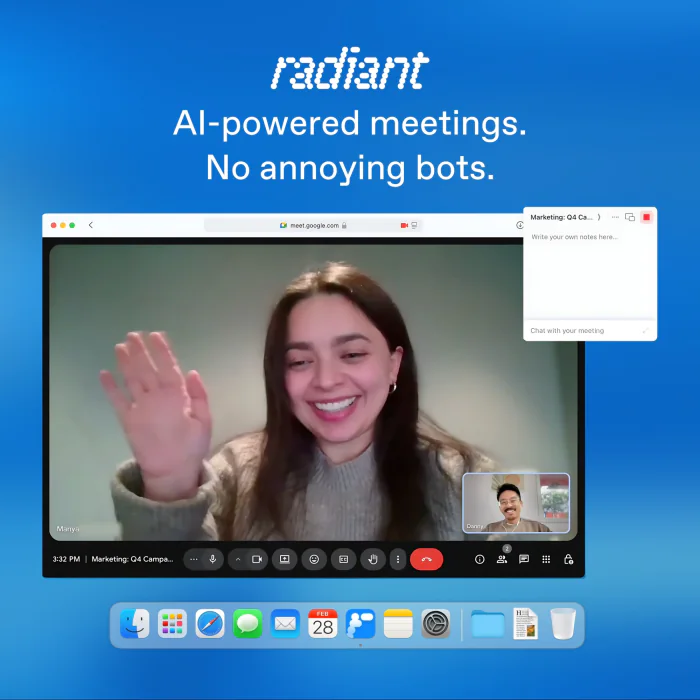
Task: Click the screen icon in address bar
Action: click(x=414, y=225)
